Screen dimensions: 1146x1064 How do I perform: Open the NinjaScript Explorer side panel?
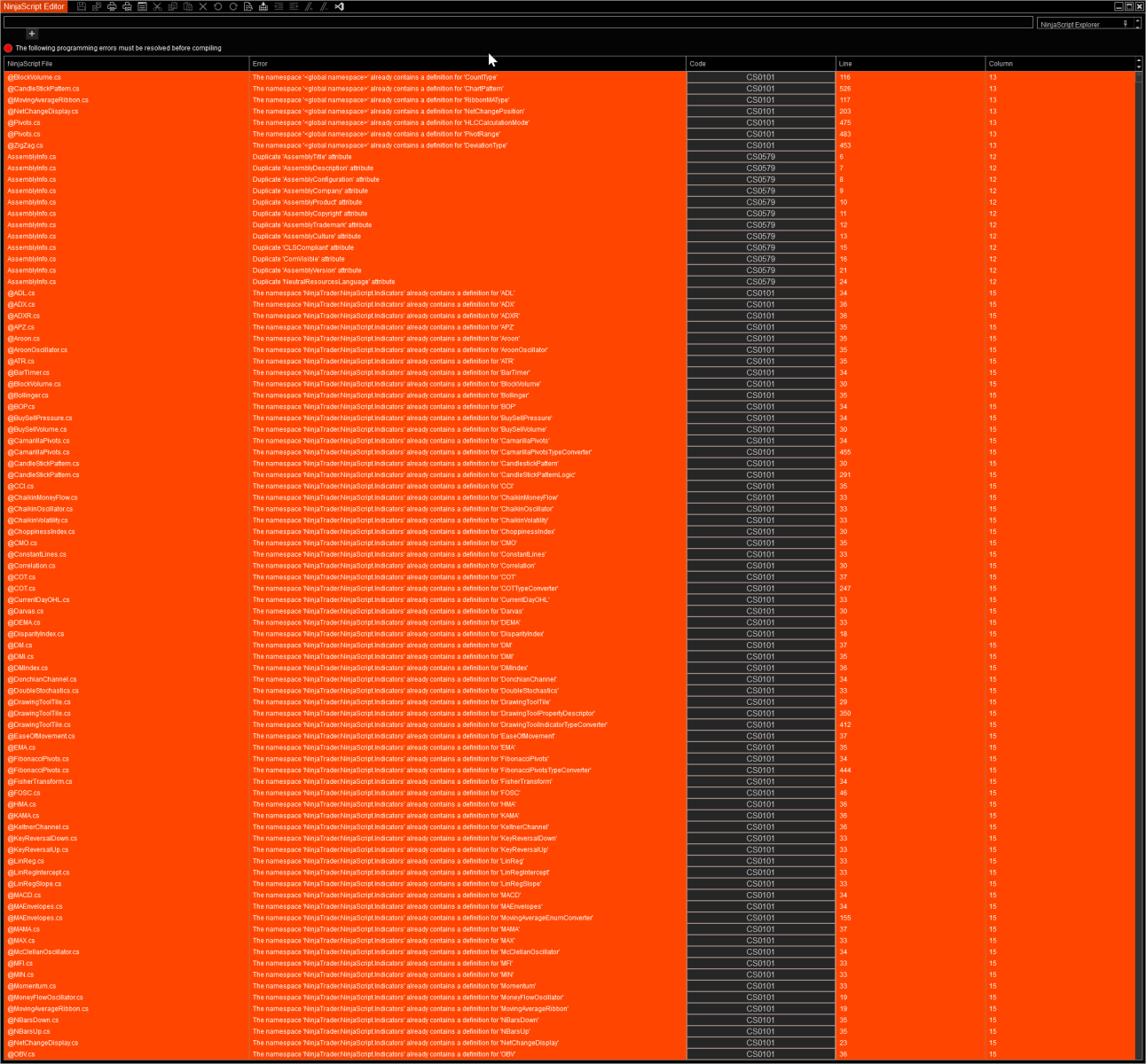[x=1070, y=25]
